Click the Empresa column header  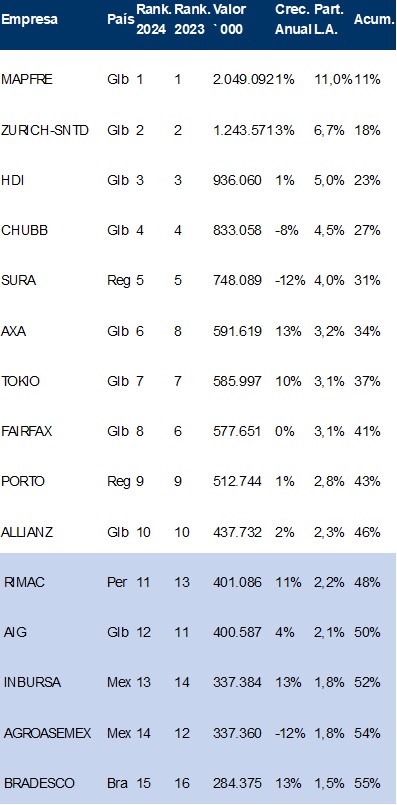coord(29,20)
